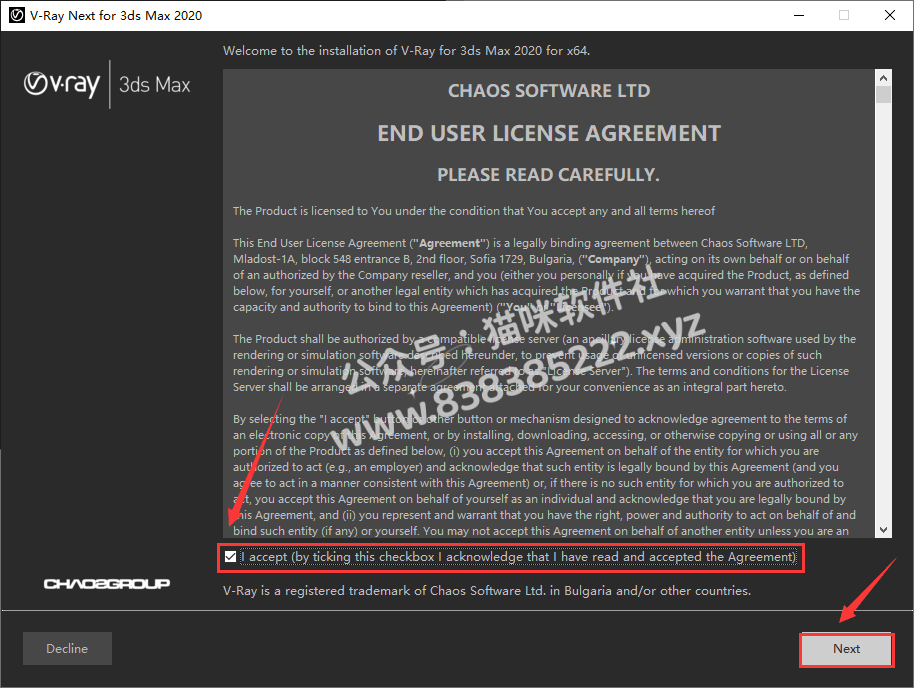Click the Chaos Group logo
This screenshot has height=688, width=915.
click(107, 584)
